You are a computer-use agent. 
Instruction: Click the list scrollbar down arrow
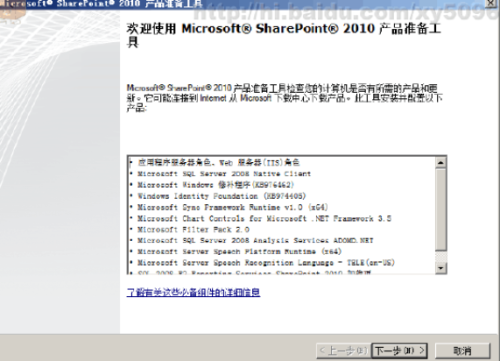coord(441,268)
